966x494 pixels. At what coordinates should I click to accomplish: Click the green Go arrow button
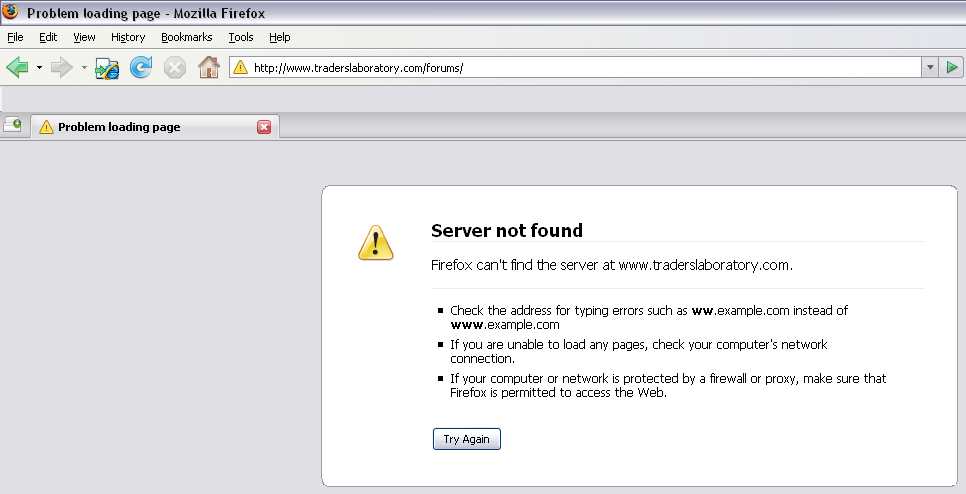coord(952,67)
